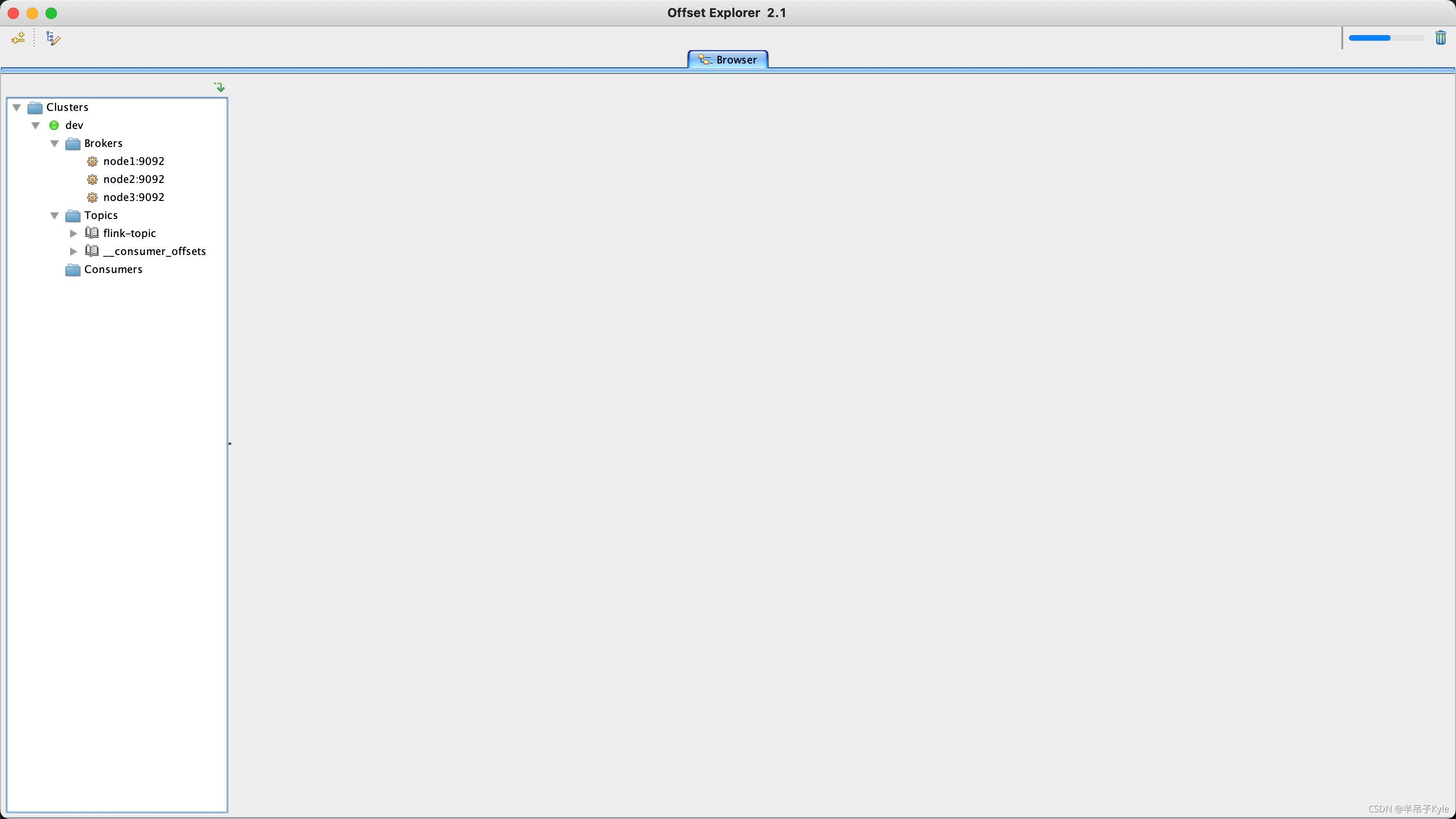1456x819 pixels.
Task: Toggle collapse the Clusters root node
Action: (19, 106)
